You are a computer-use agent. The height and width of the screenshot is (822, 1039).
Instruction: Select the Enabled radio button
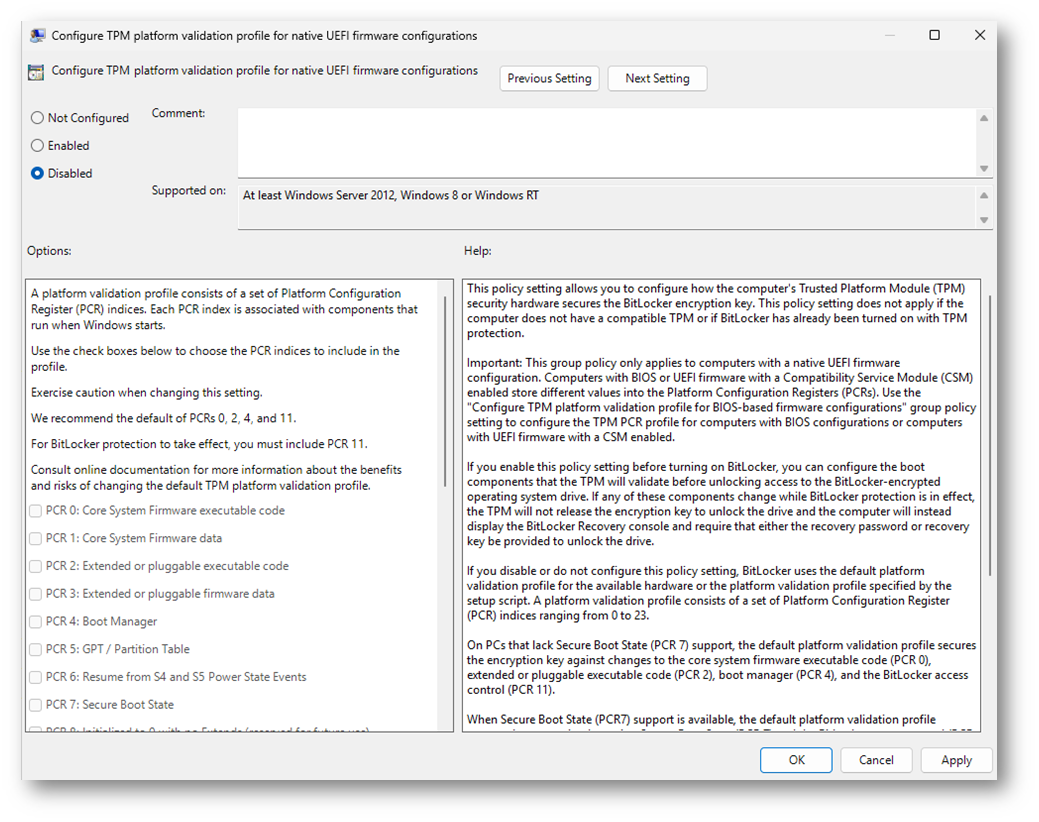(38, 146)
